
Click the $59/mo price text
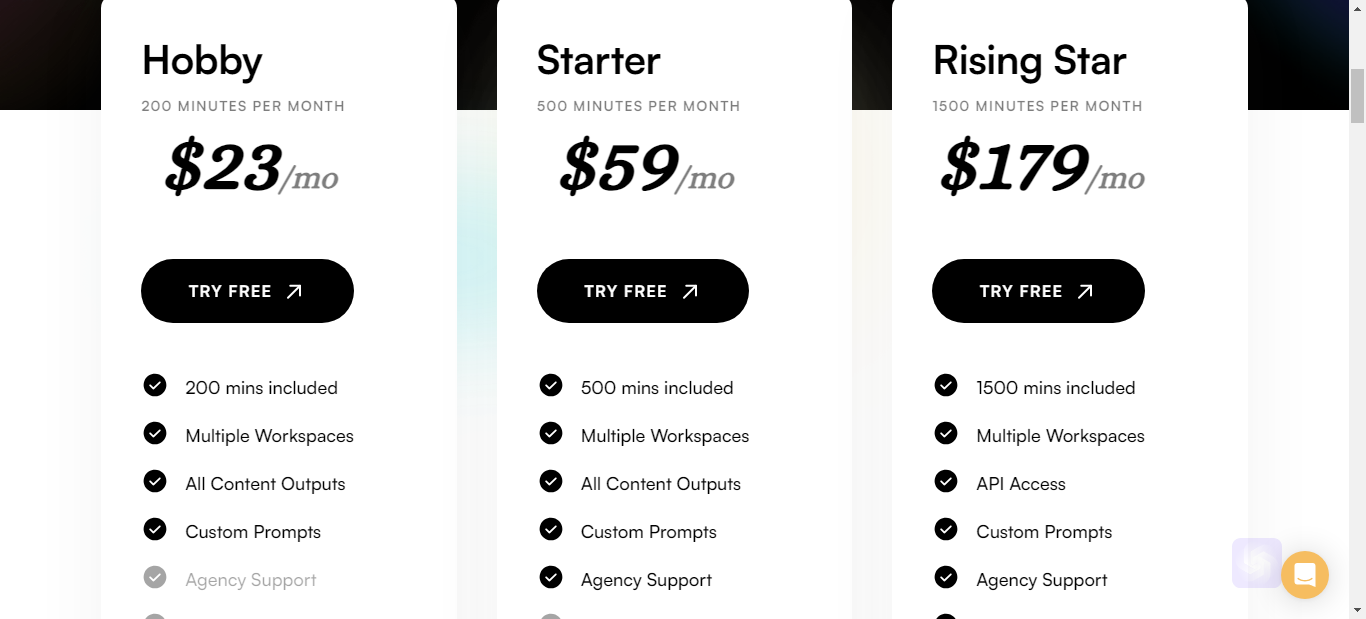click(x=647, y=167)
